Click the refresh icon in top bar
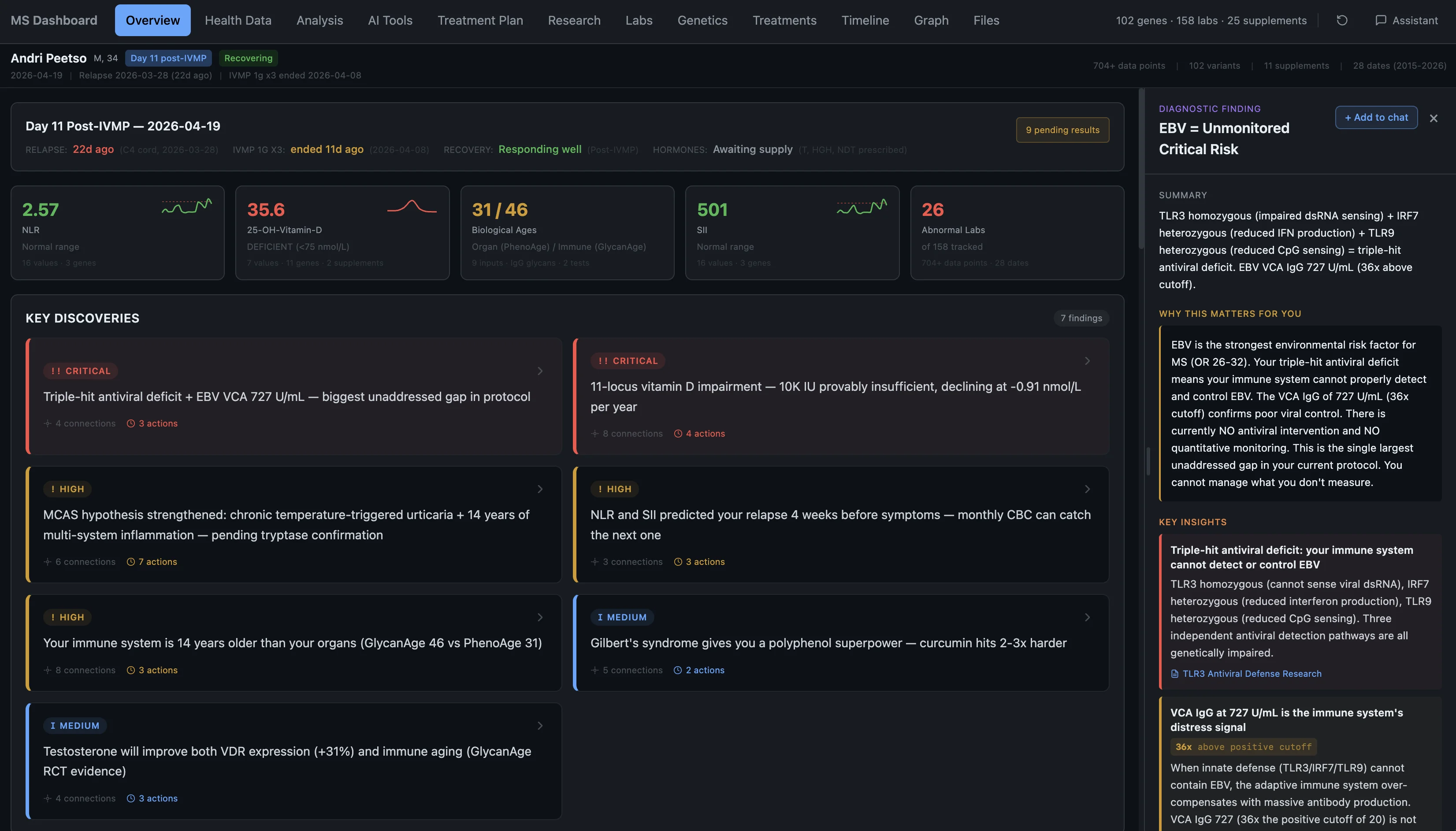 tap(1342, 21)
